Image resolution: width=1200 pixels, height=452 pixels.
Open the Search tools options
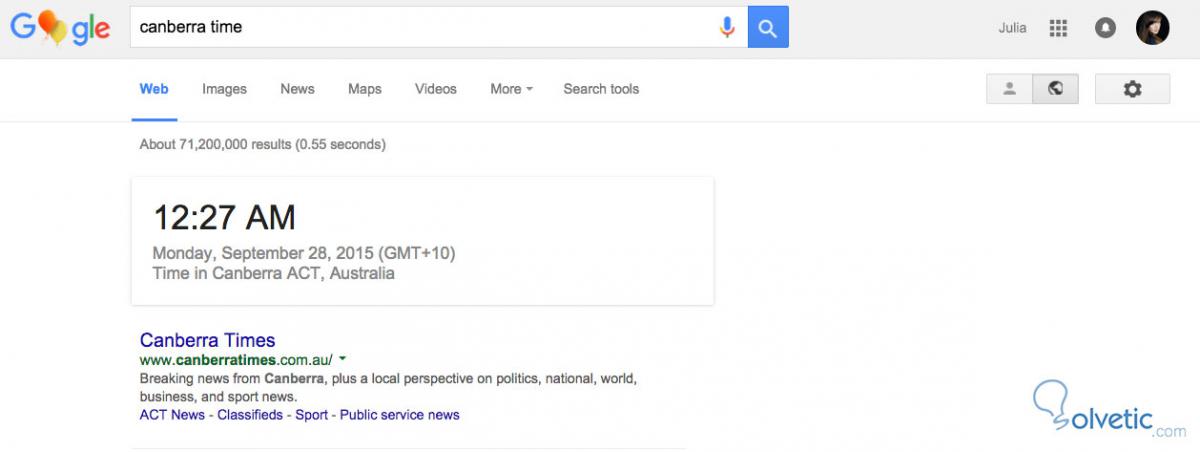click(x=601, y=89)
